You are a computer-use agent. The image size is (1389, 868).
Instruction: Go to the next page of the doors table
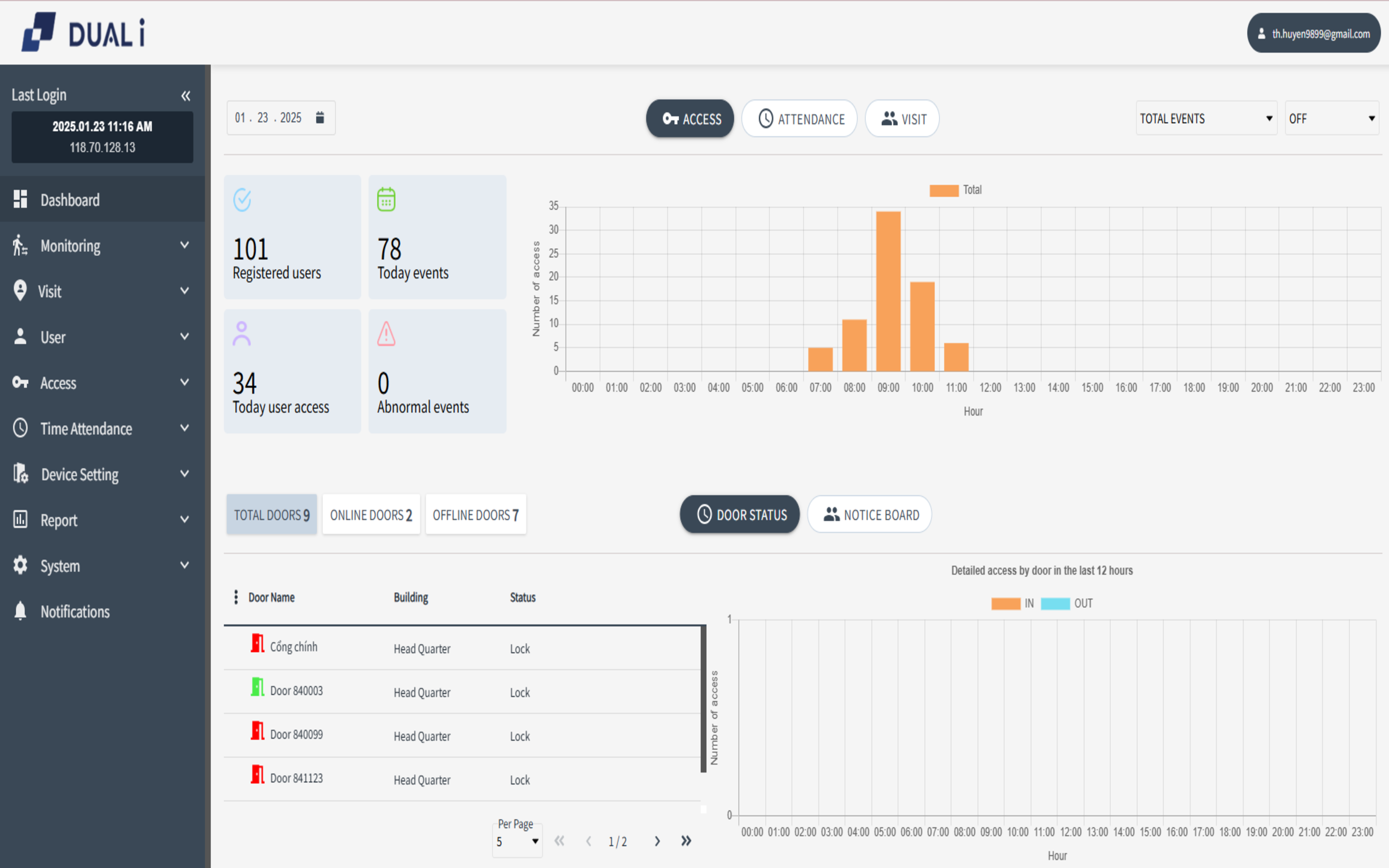657,841
